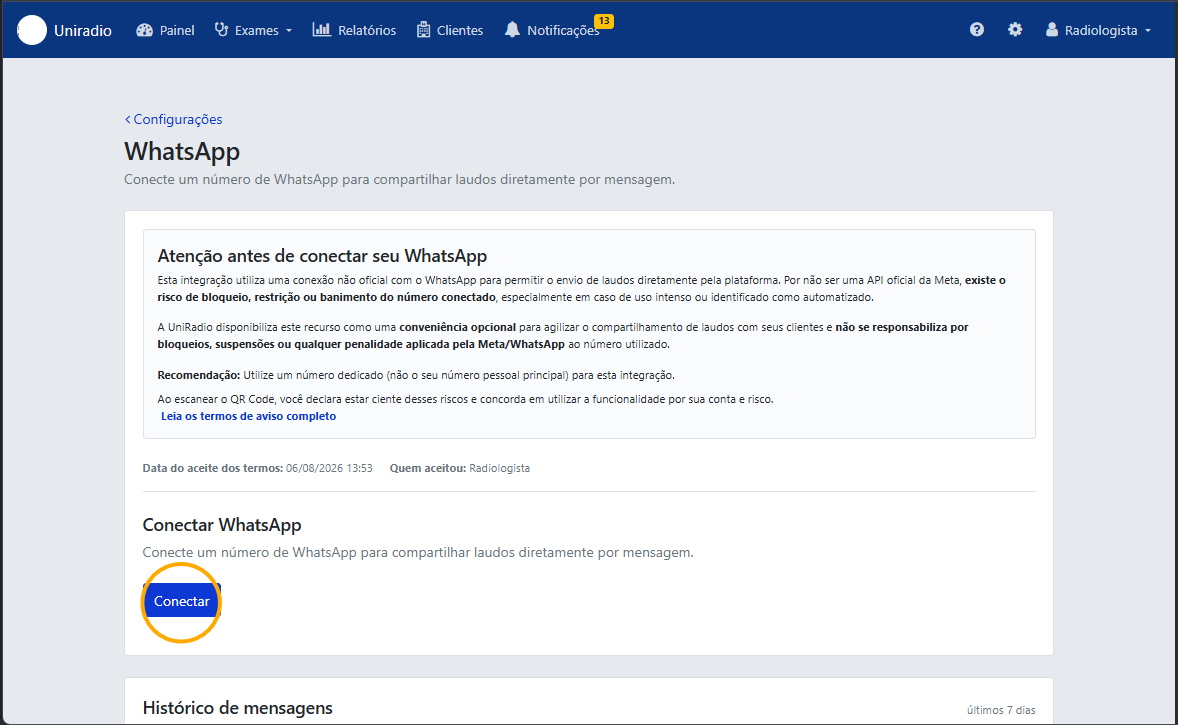Open 'Leia os termos de aviso completo' link
Screen dimensions: 1178x725
pyautogui.click(x=249, y=416)
